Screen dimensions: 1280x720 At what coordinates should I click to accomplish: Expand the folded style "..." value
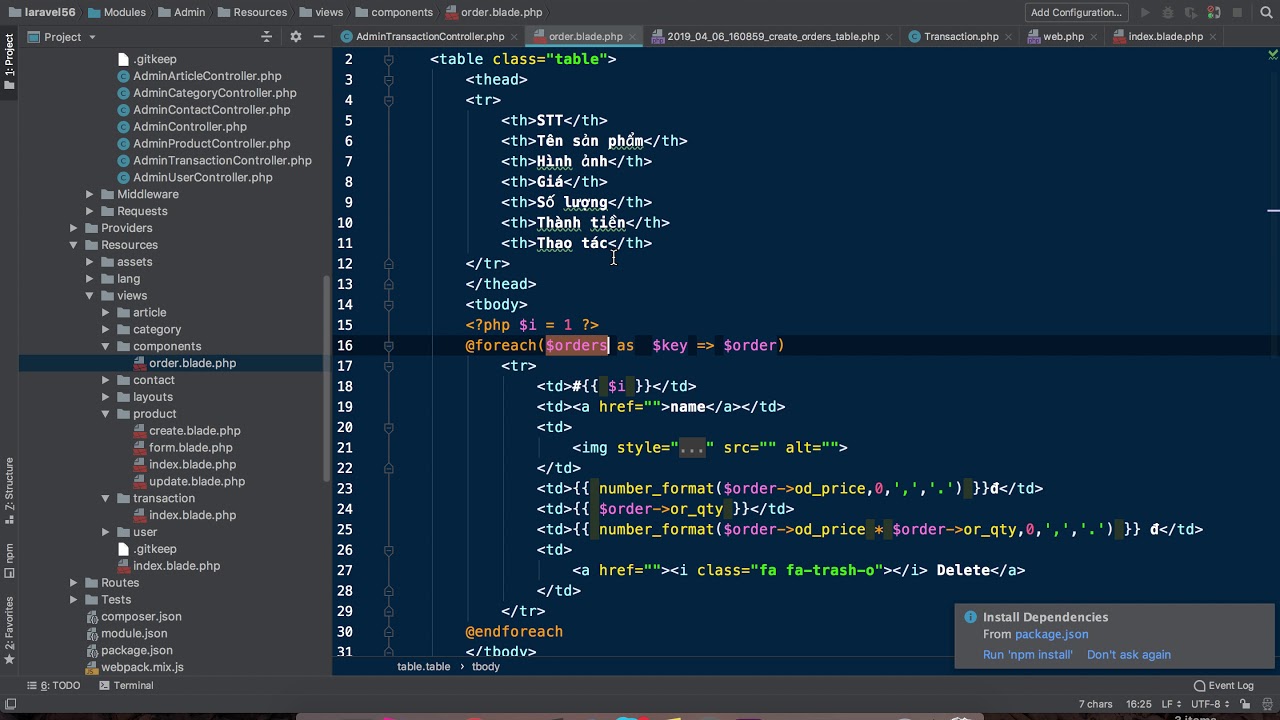point(692,448)
